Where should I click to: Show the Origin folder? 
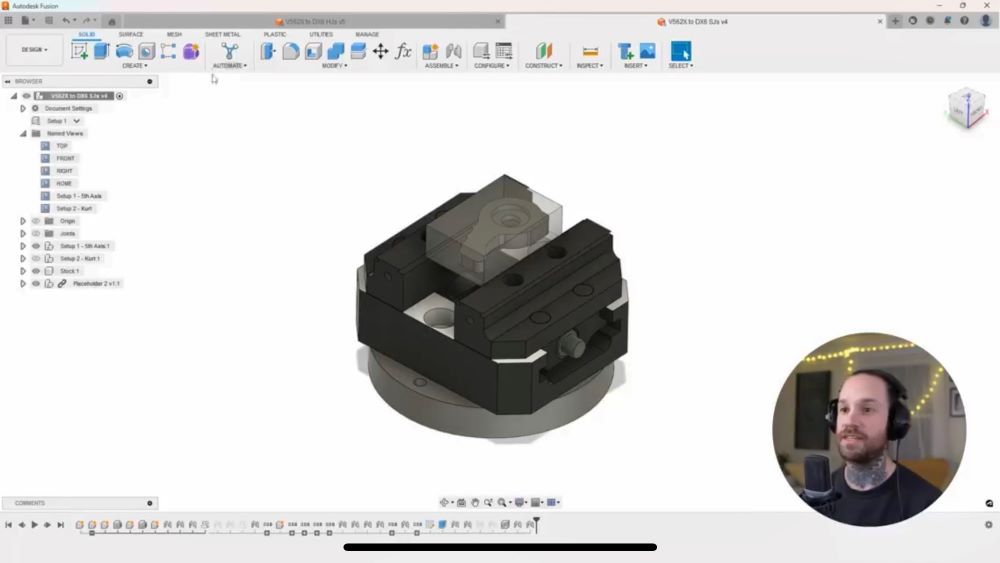click(36, 221)
